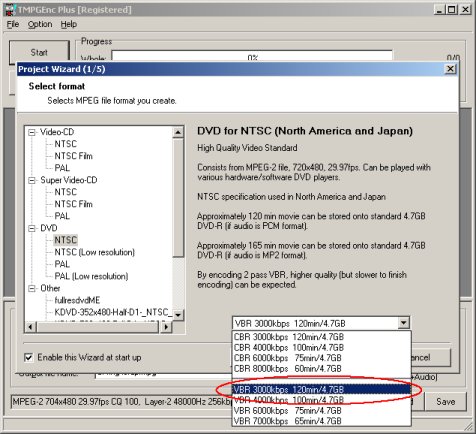
Task: Select the highlighted NTSC item under DVD
Action: pos(66,240)
